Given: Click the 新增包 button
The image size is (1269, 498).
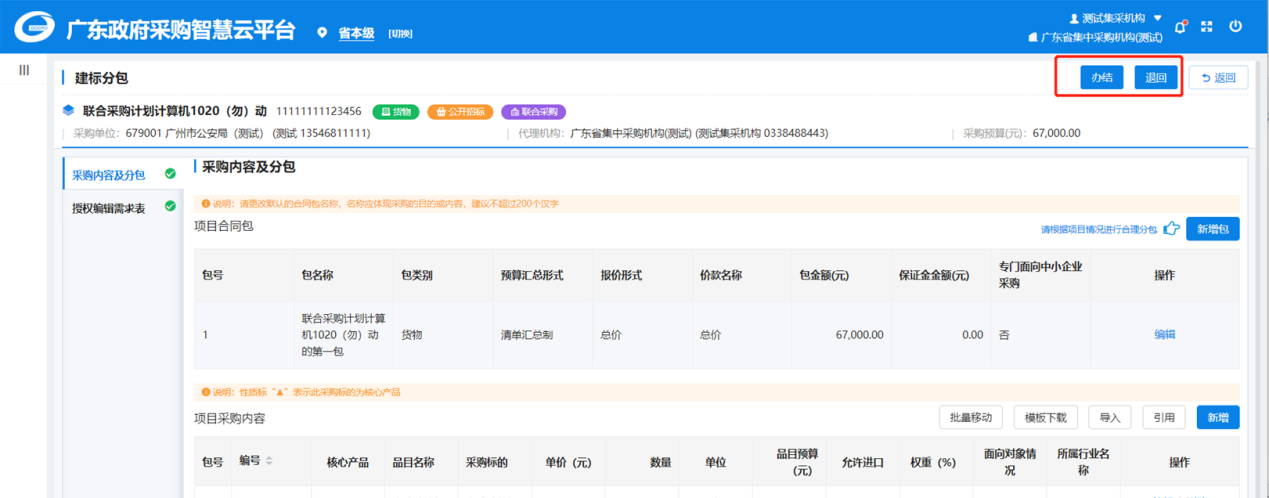Looking at the screenshot, I should tap(1212, 229).
